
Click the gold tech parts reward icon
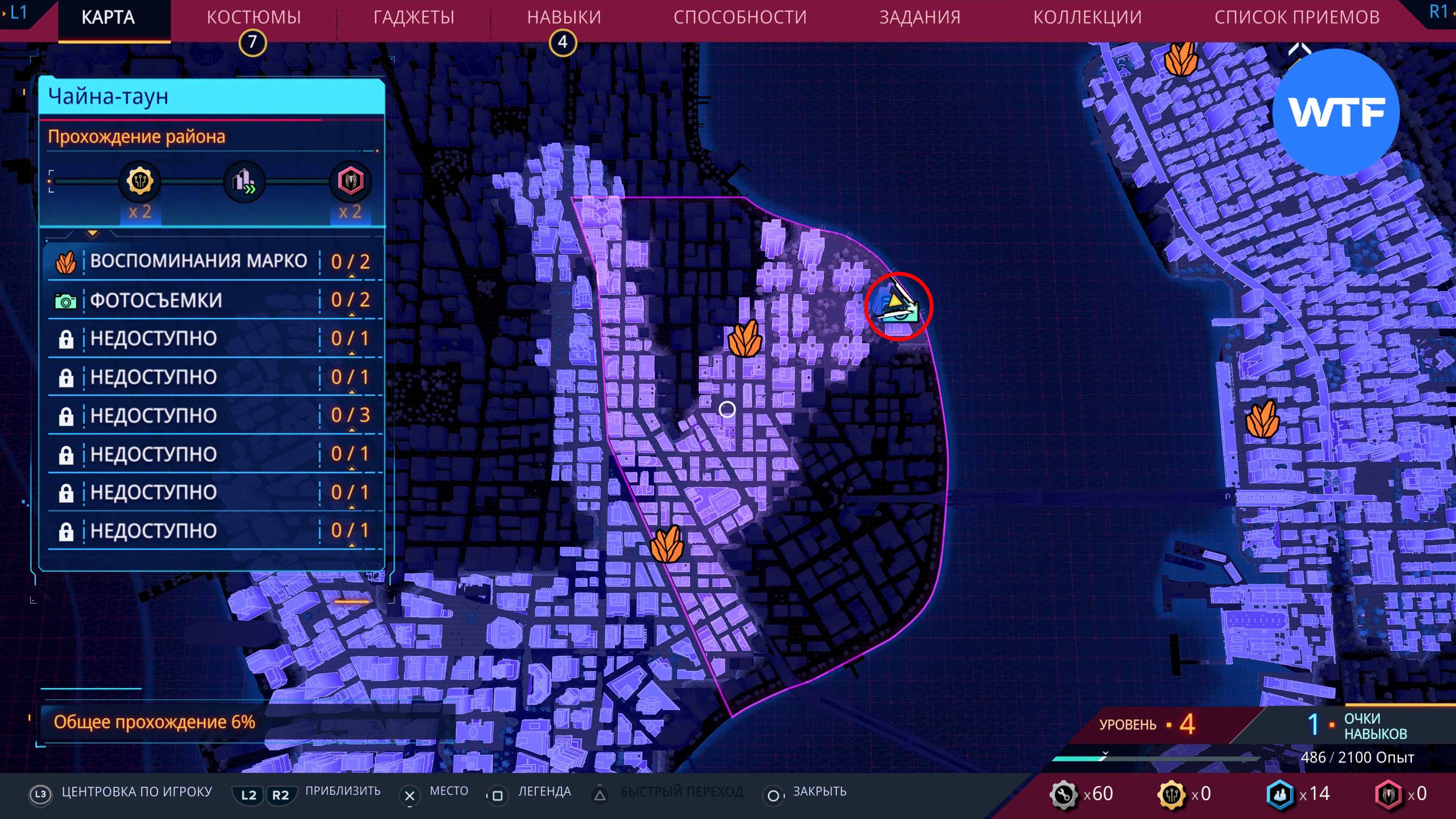140,182
